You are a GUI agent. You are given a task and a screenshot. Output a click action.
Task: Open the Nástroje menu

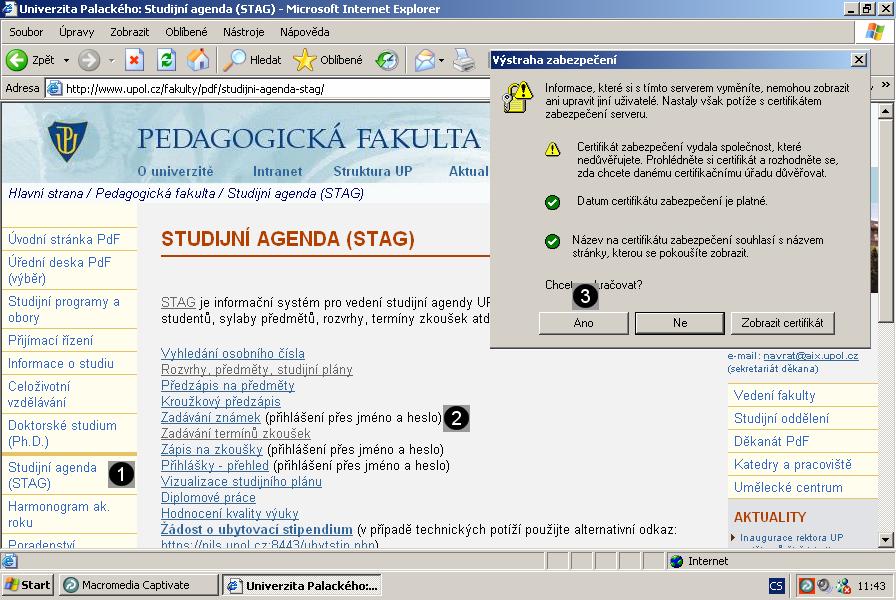click(x=243, y=32)
